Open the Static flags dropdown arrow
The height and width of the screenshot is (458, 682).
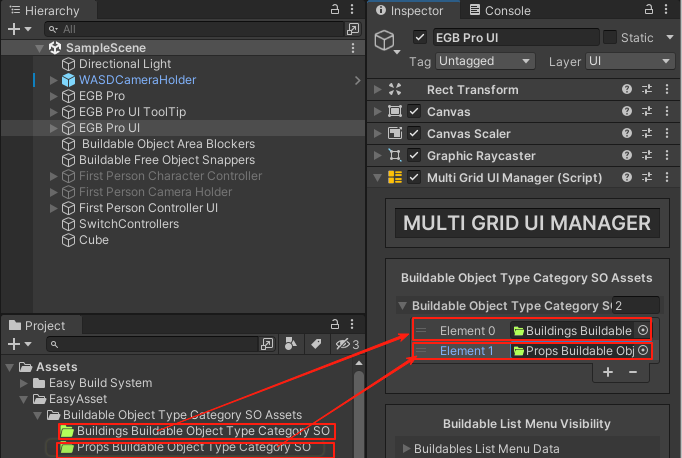coord(670,37)
